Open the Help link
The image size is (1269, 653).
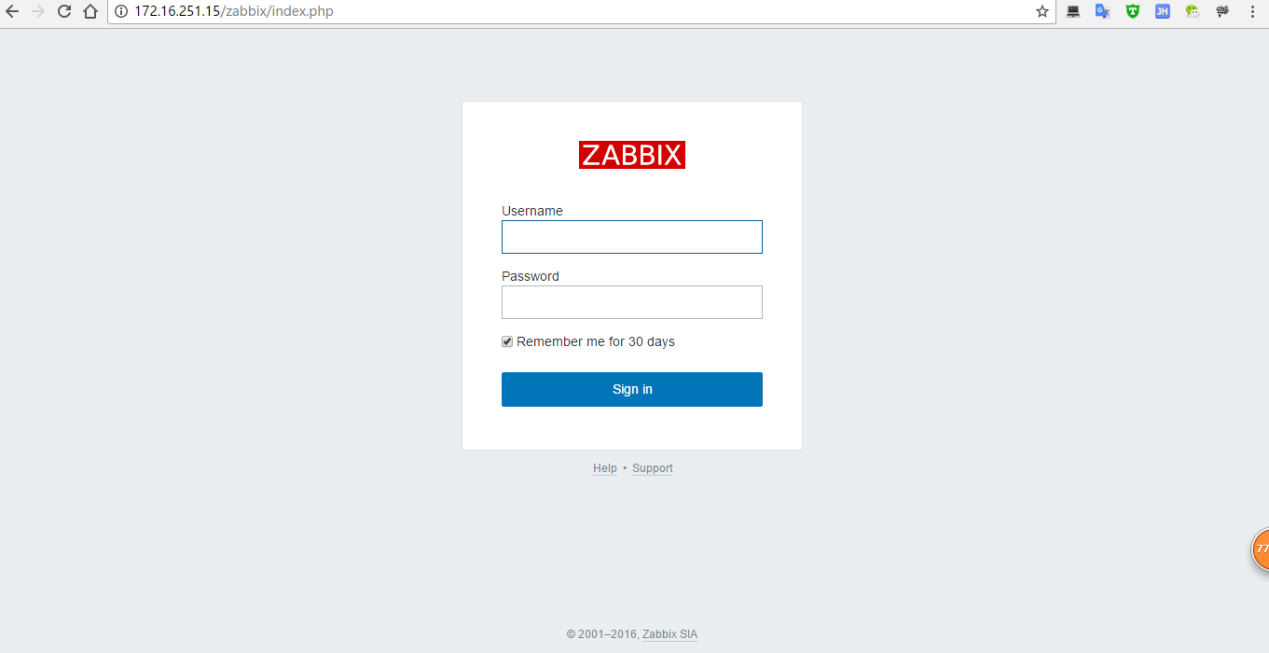tap(604, 468)
